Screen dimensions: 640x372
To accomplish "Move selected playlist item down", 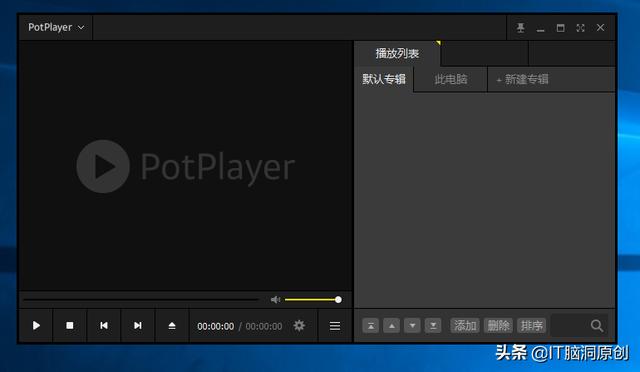I will click(412, 325).
